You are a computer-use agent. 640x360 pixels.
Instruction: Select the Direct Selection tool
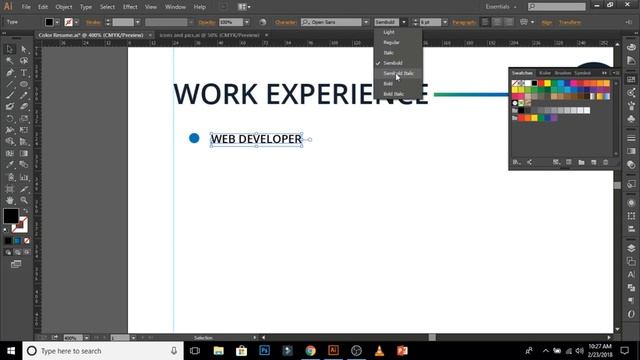[x=24, y=49]
